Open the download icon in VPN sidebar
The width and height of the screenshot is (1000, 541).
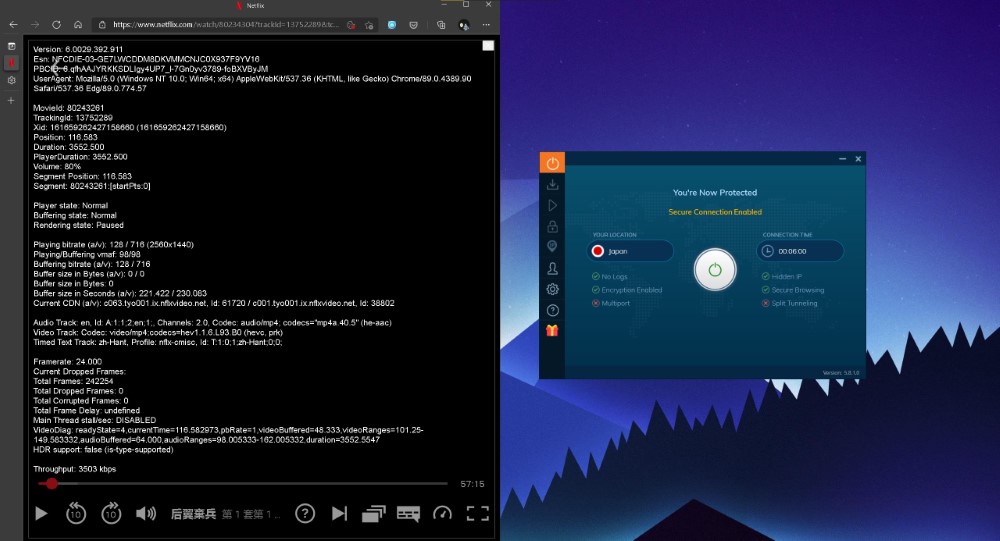click(x=552, y=184)
